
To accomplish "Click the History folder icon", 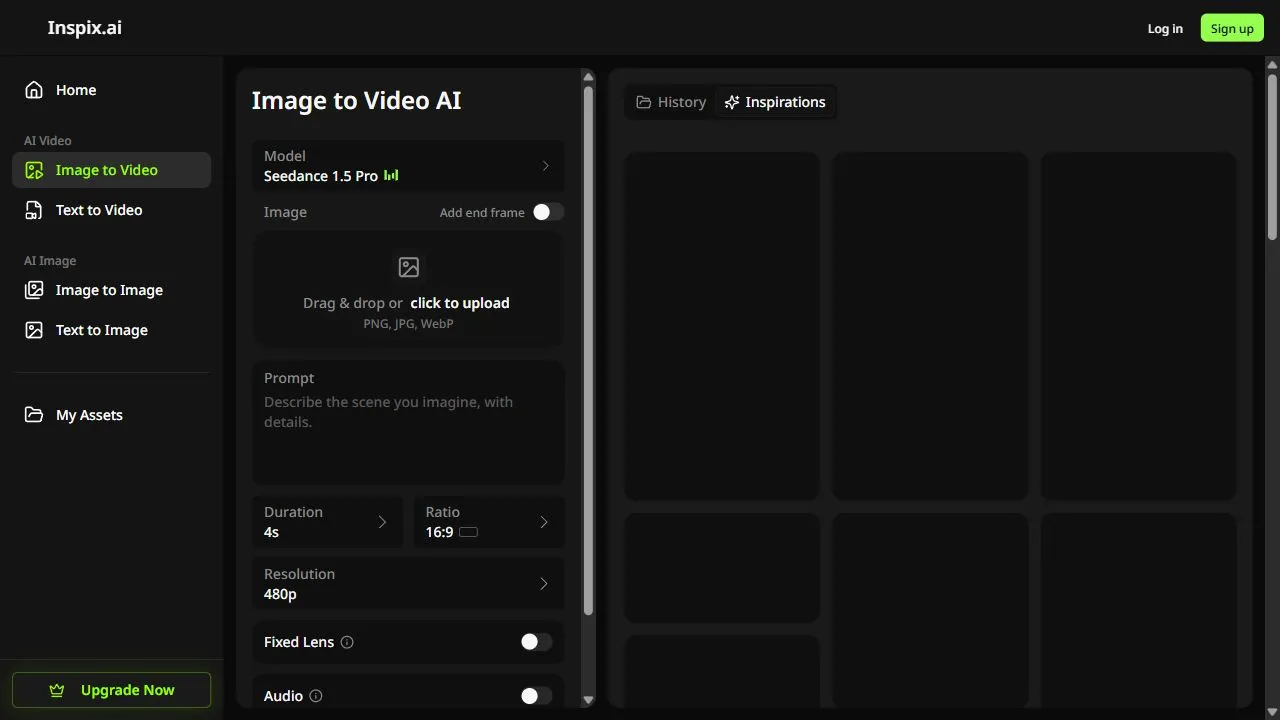I will tap(644, 102).
